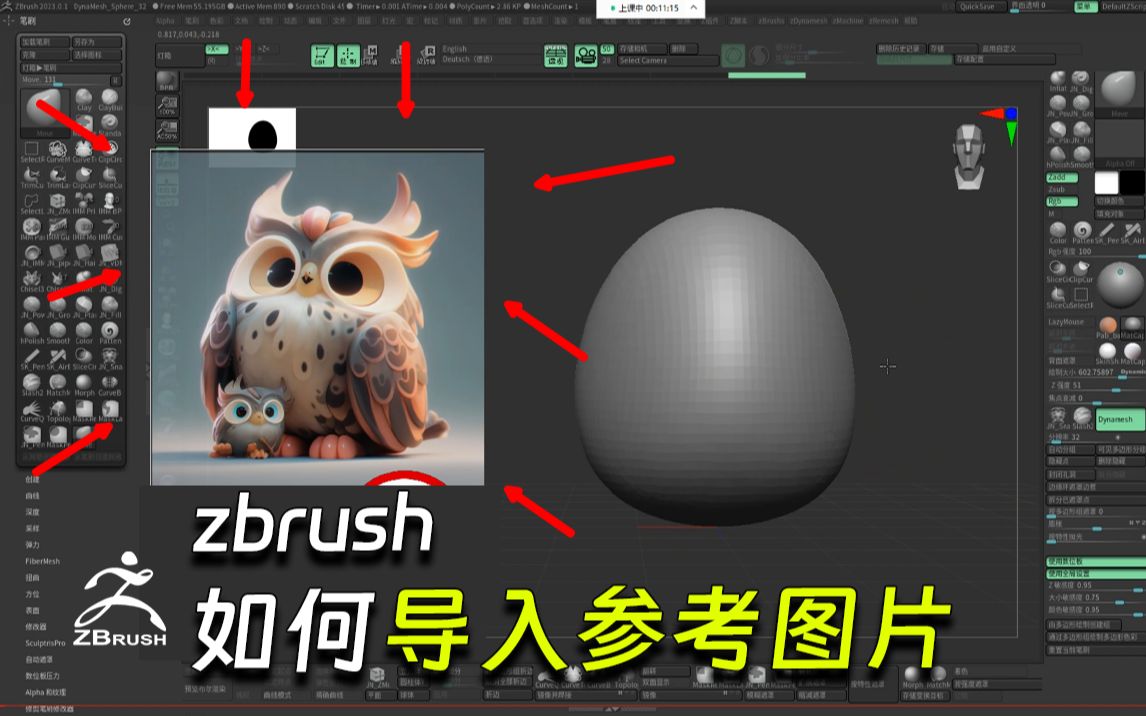Viewport: 1146px width, 716px height.
Task: Select the SK_Air brush in the right shelf
Action: pos(1134,232)
